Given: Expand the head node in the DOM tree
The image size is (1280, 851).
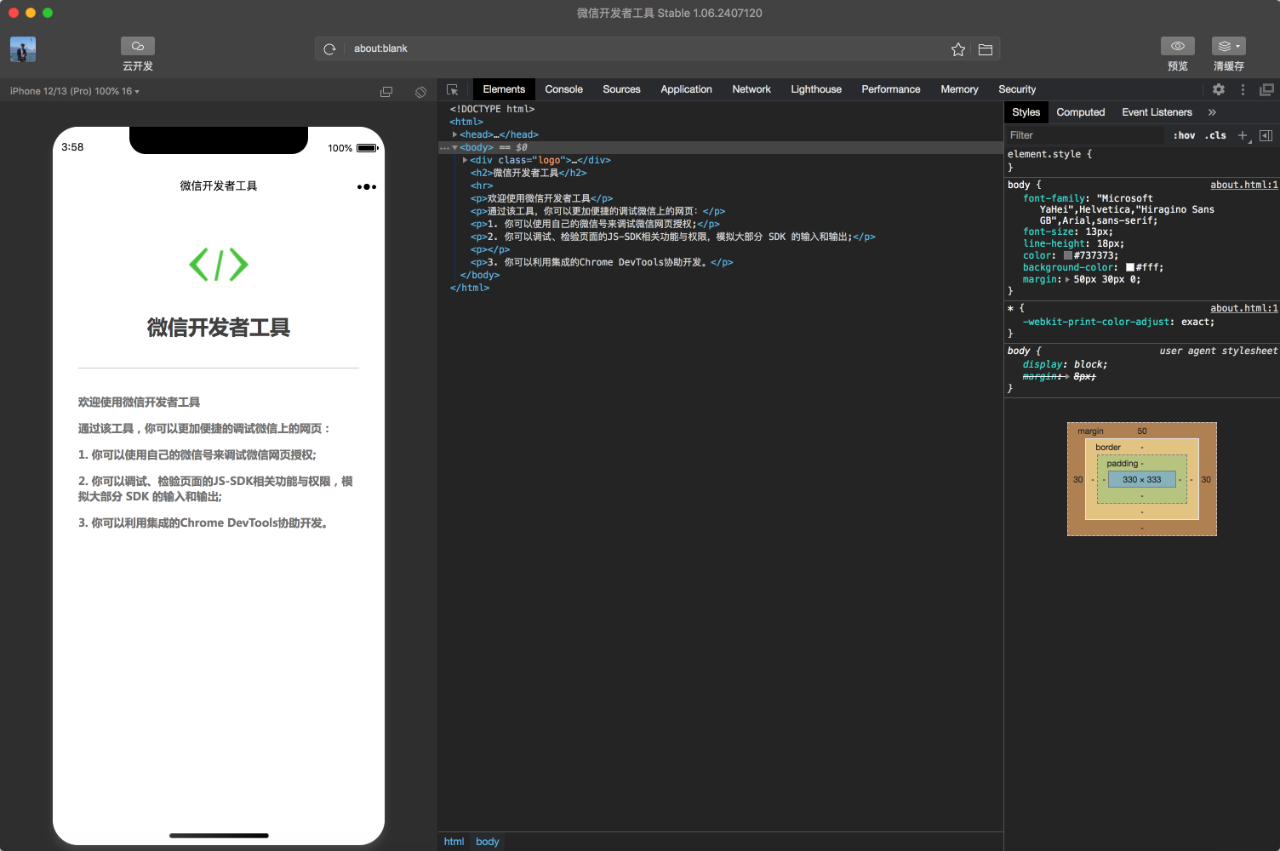Looking at the screenshot, I should tap(455, 135).
